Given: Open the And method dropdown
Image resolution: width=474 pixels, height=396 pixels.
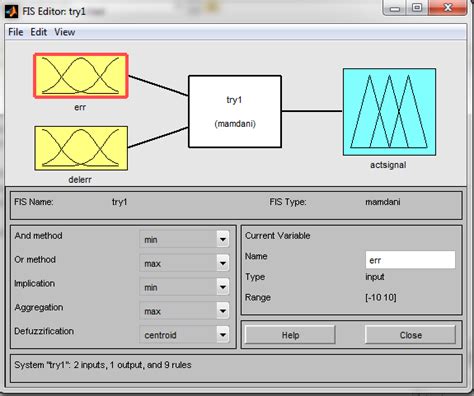Looking at the screenshot, I should [x=184, y=239].
